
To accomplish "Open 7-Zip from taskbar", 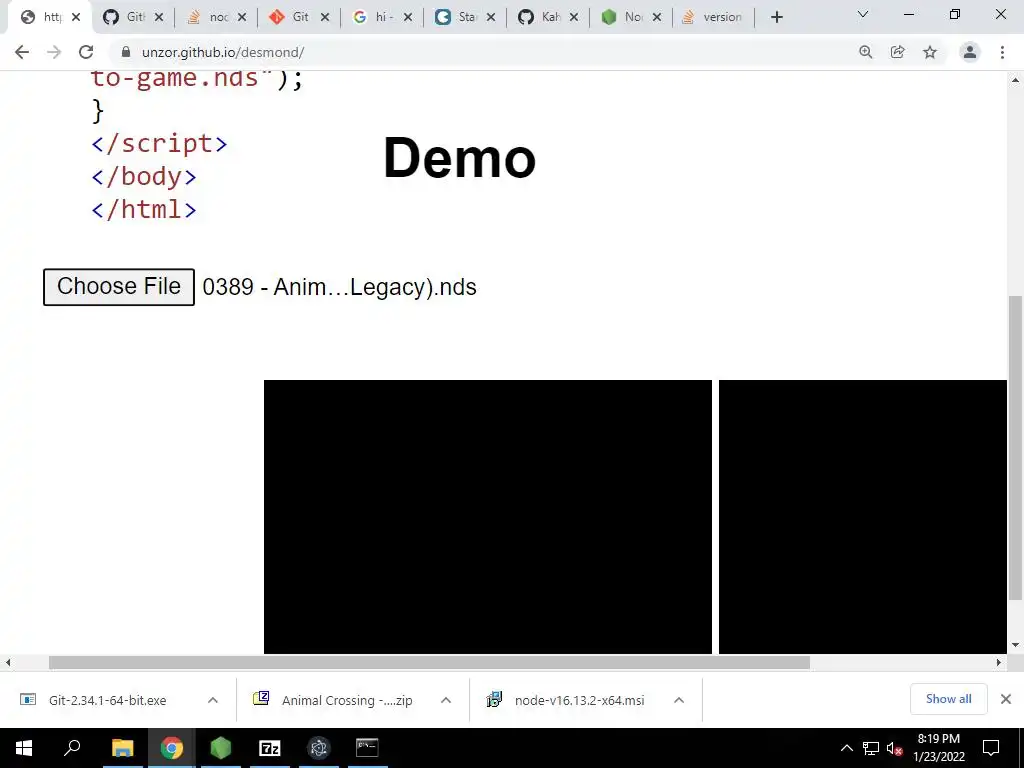I will tap(270, 748).
